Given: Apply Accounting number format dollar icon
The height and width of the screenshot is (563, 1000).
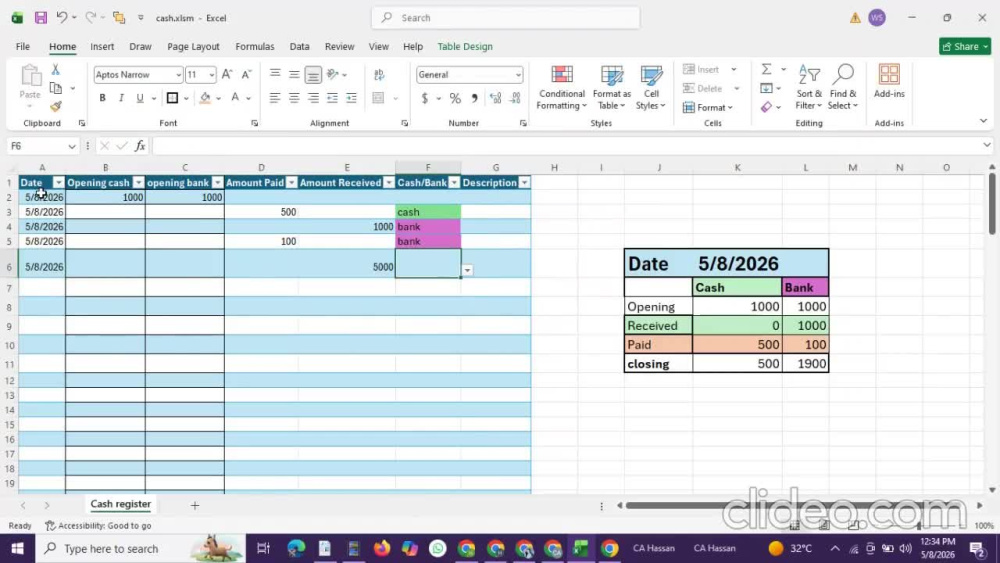Looking at the screenshot, I should click(425, 98).
